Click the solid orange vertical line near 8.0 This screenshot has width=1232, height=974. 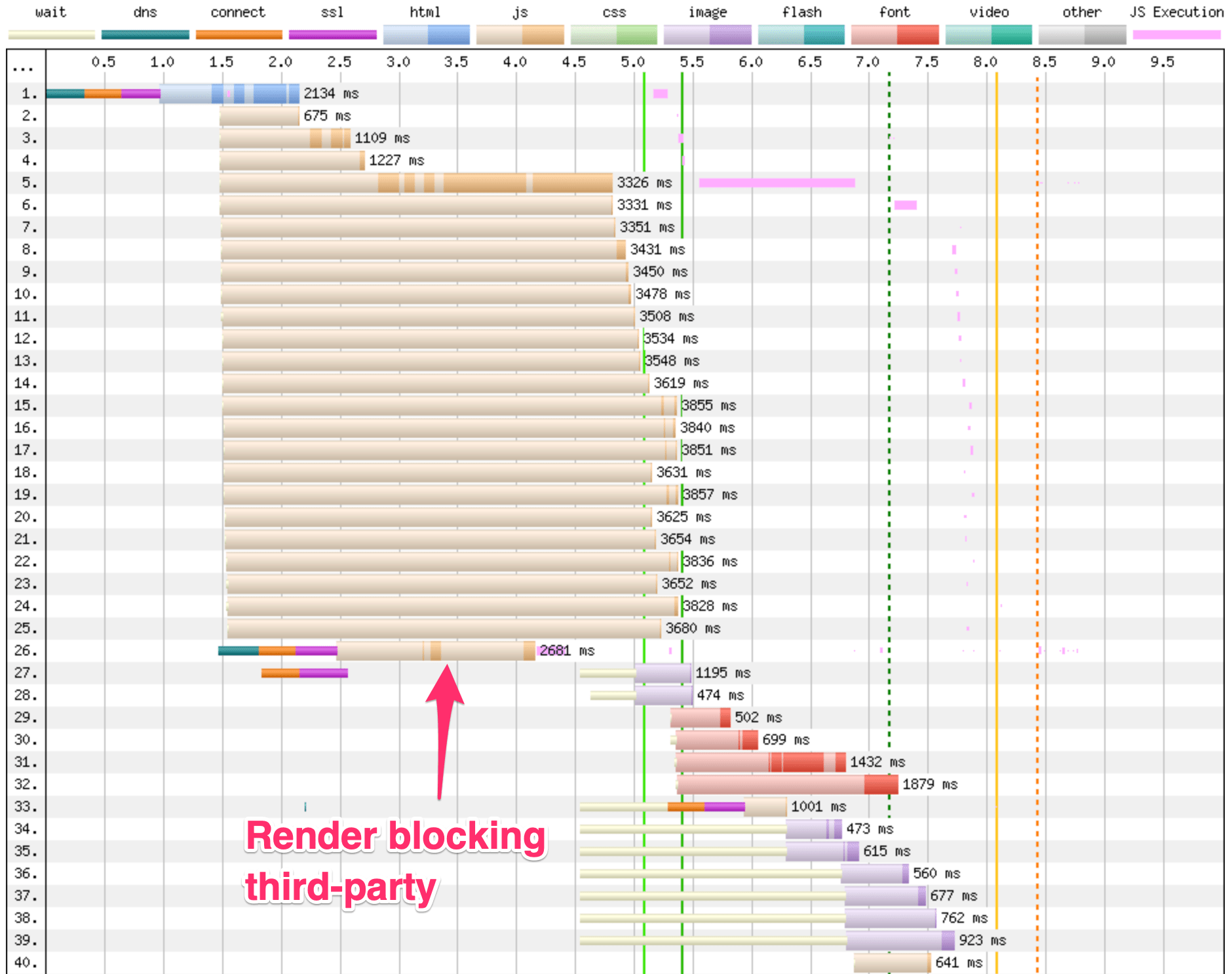click(996, 459)
